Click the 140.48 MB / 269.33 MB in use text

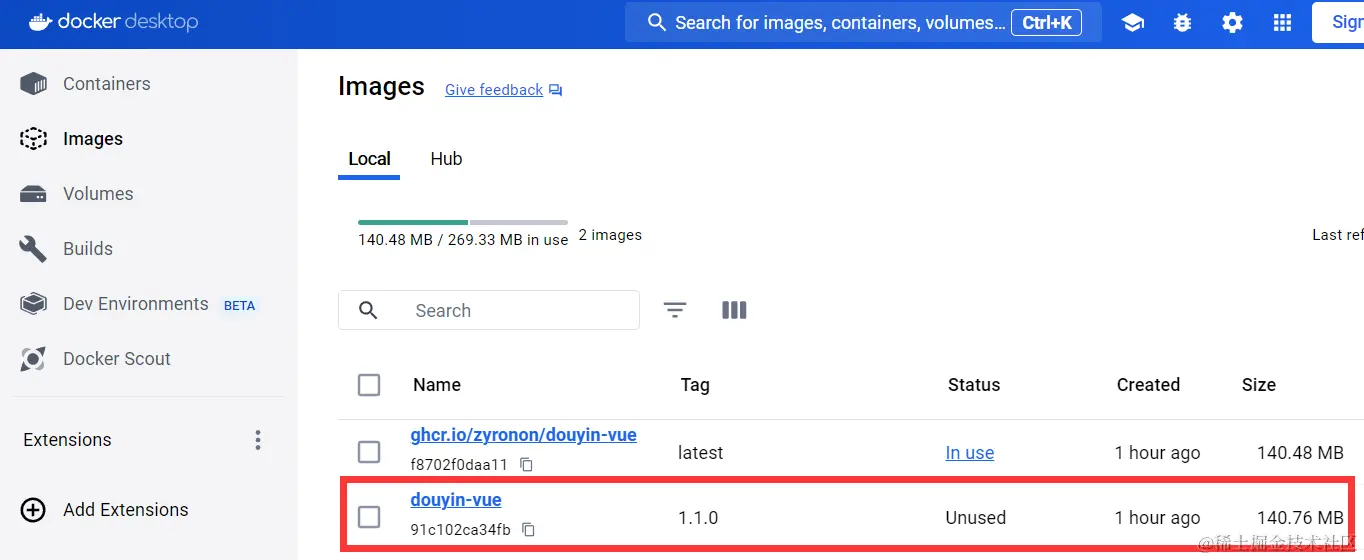point(463,240)
